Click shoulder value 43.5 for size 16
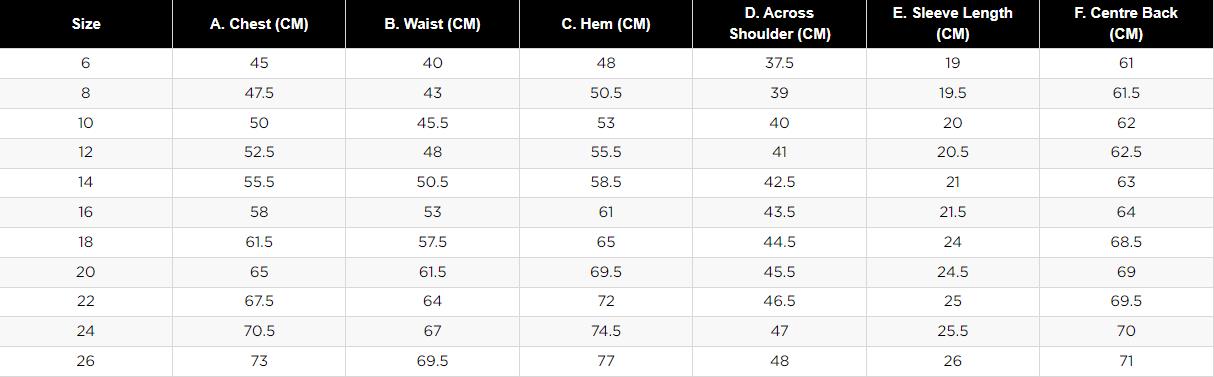This screenshot has height=377, width=1214. pyautogui.click(x=779, y=213)
